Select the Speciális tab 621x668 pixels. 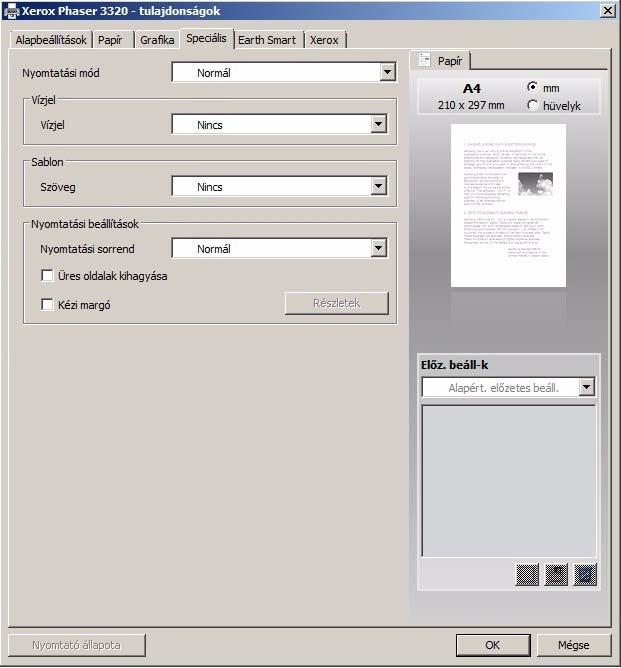tap(207, 38)
